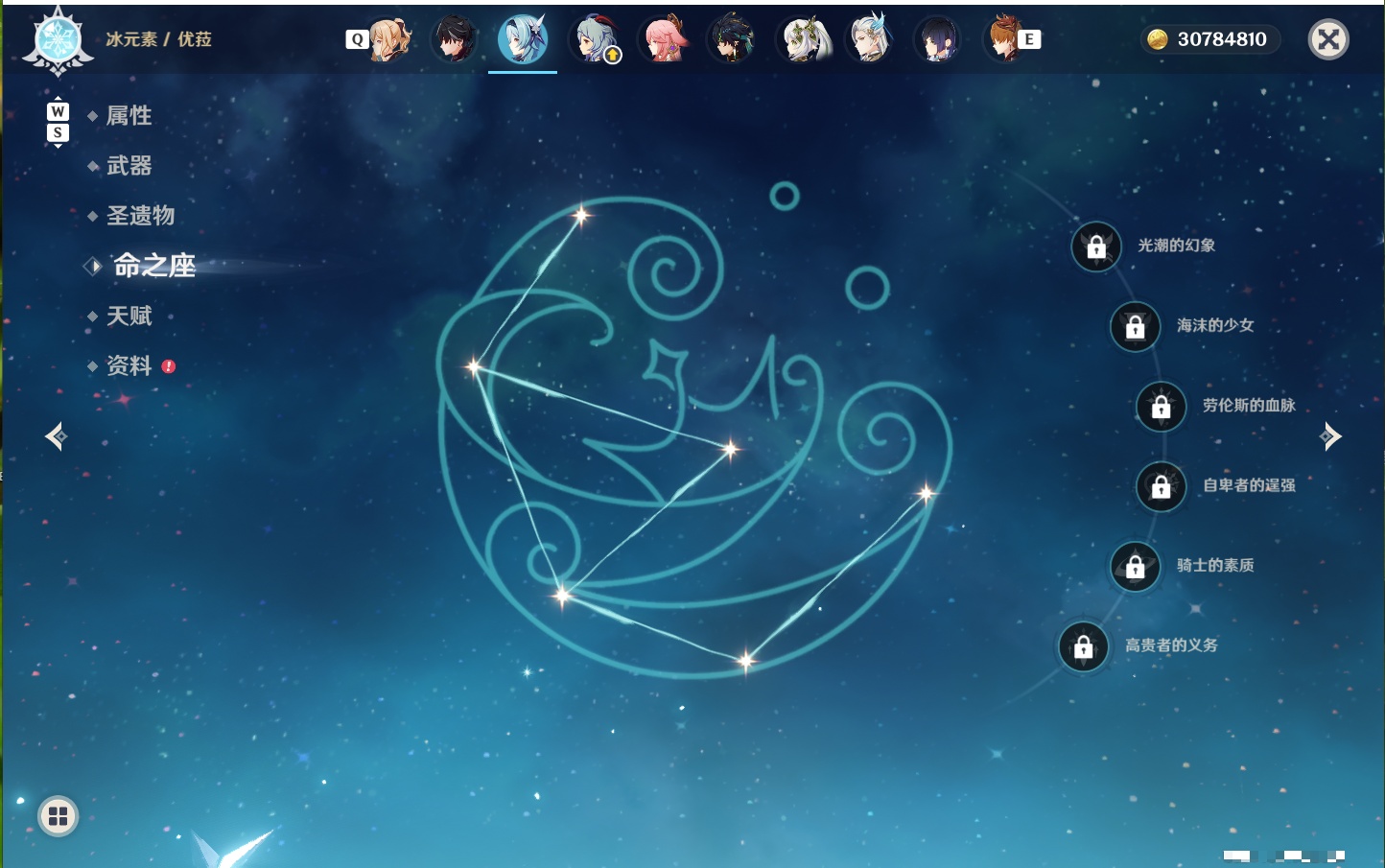This screenshot has height=868, width=1385.
Task: Go to previous character with left arrow
Action: pos(56,436)
